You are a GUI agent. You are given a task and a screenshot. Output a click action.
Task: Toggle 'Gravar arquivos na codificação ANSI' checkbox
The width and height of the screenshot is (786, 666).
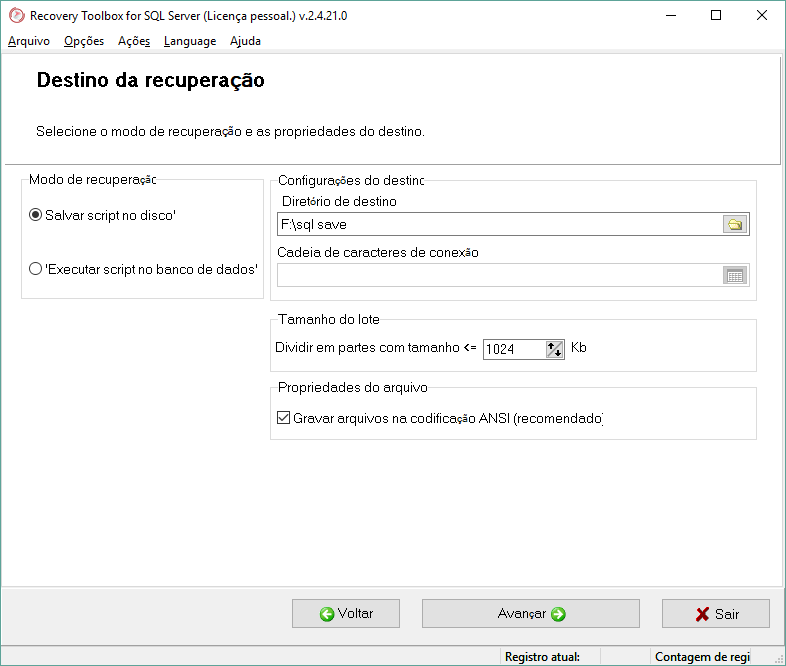283,417
